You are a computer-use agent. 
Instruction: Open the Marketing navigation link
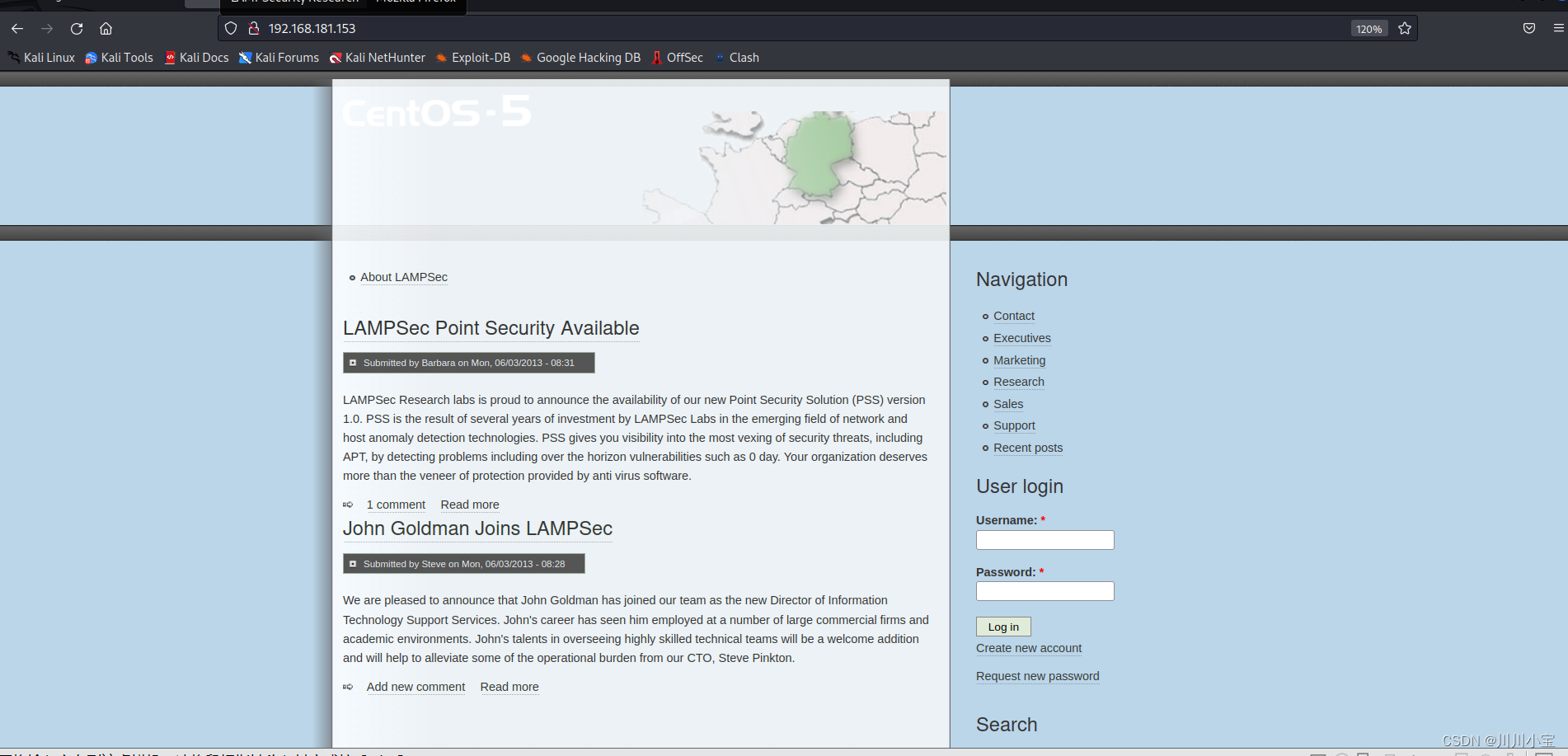(x=1020, y=360)
